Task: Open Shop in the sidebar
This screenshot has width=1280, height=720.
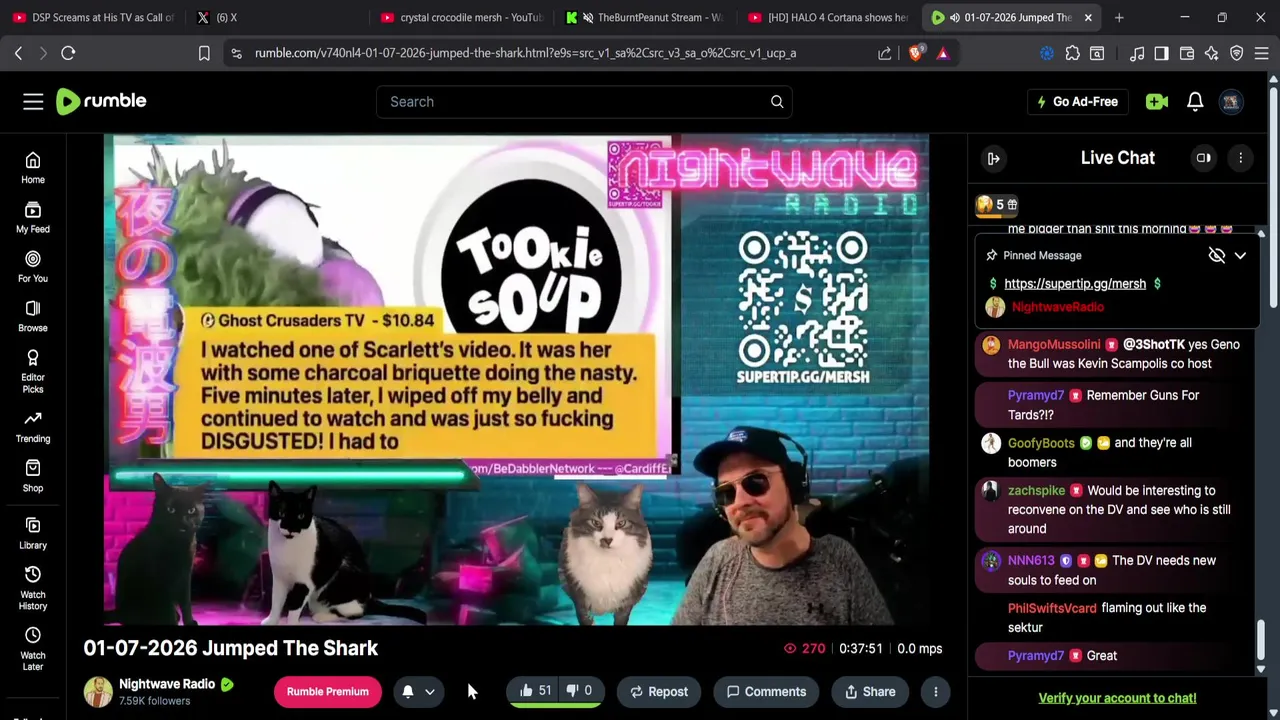Action: coord(33,476)
